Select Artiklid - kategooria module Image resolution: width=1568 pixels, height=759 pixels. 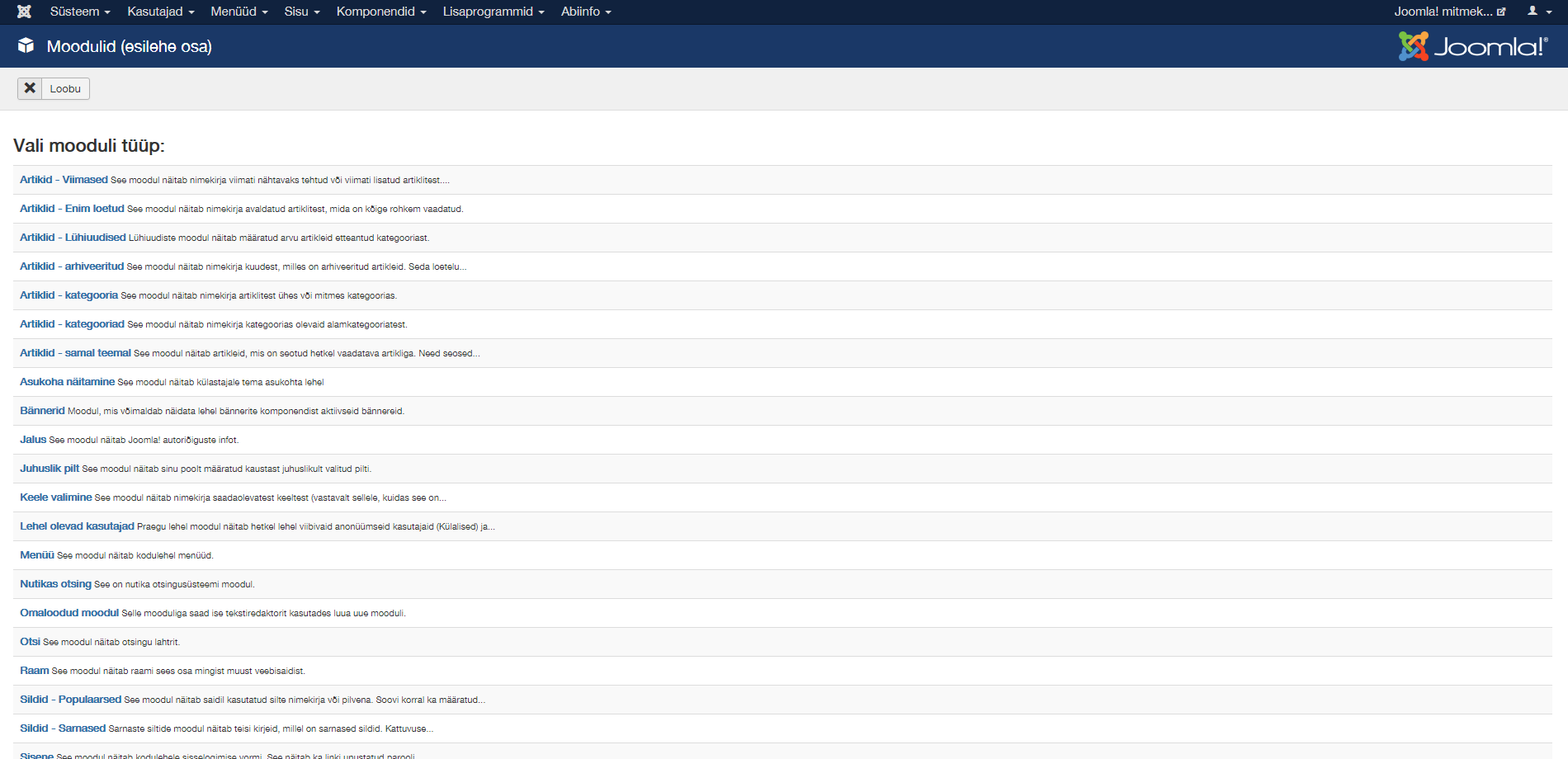point(68,295)
